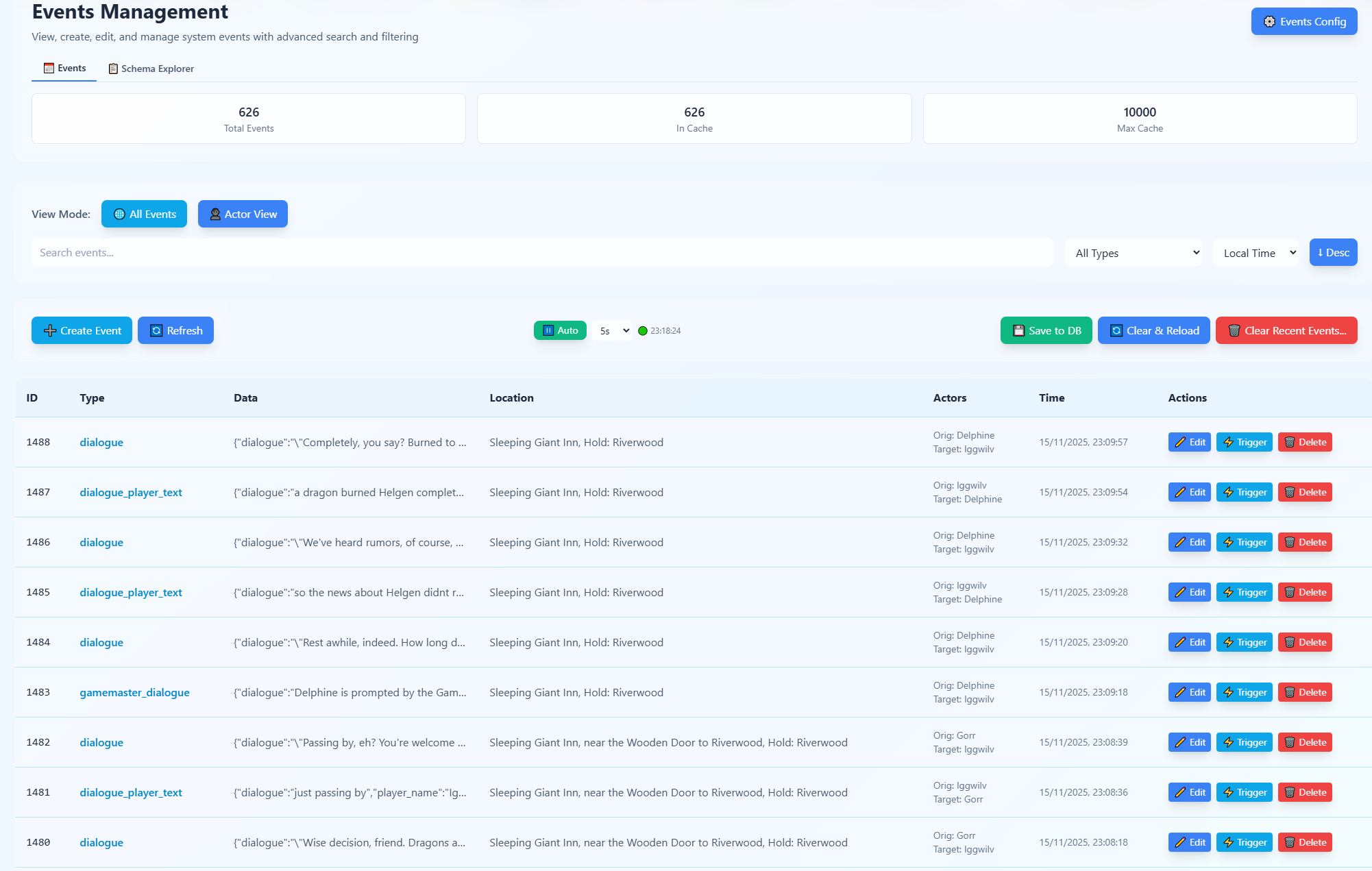Toggle the Desc sort order button
This screenshot has width=1372, height=871.
(1332, 252)
